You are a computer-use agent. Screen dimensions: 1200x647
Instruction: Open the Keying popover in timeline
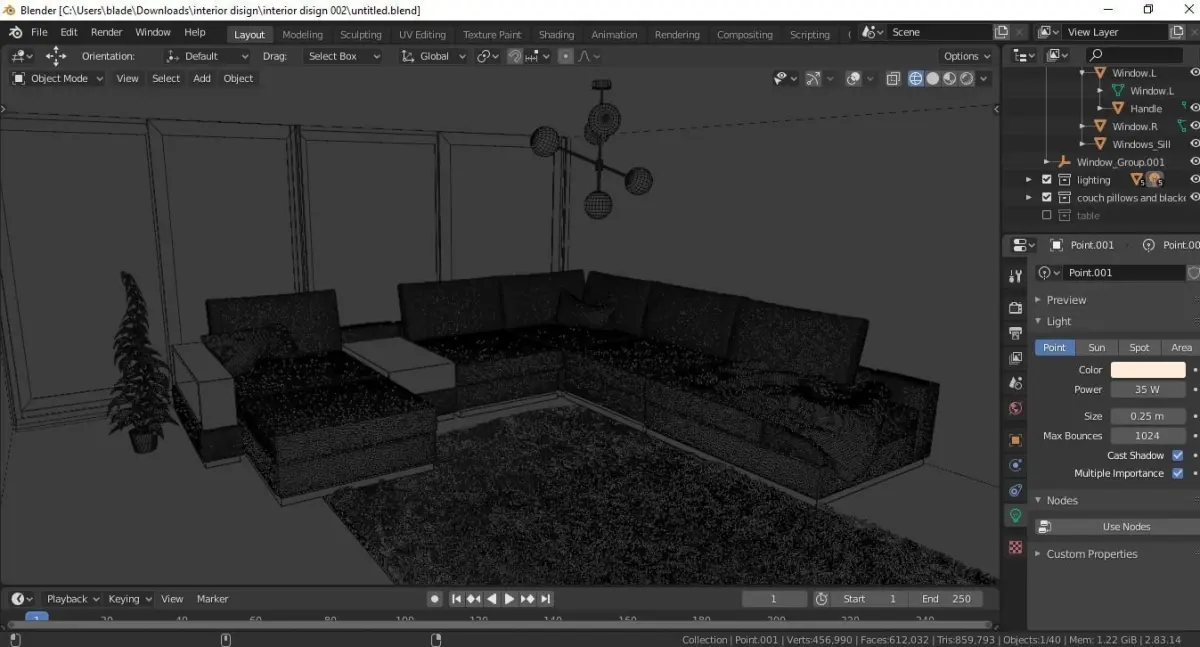tap(130, 599)
